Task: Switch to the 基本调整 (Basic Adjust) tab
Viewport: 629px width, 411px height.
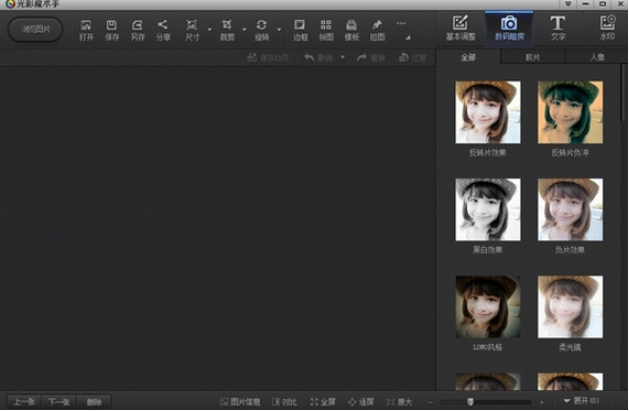Action: tap(460, 27)
